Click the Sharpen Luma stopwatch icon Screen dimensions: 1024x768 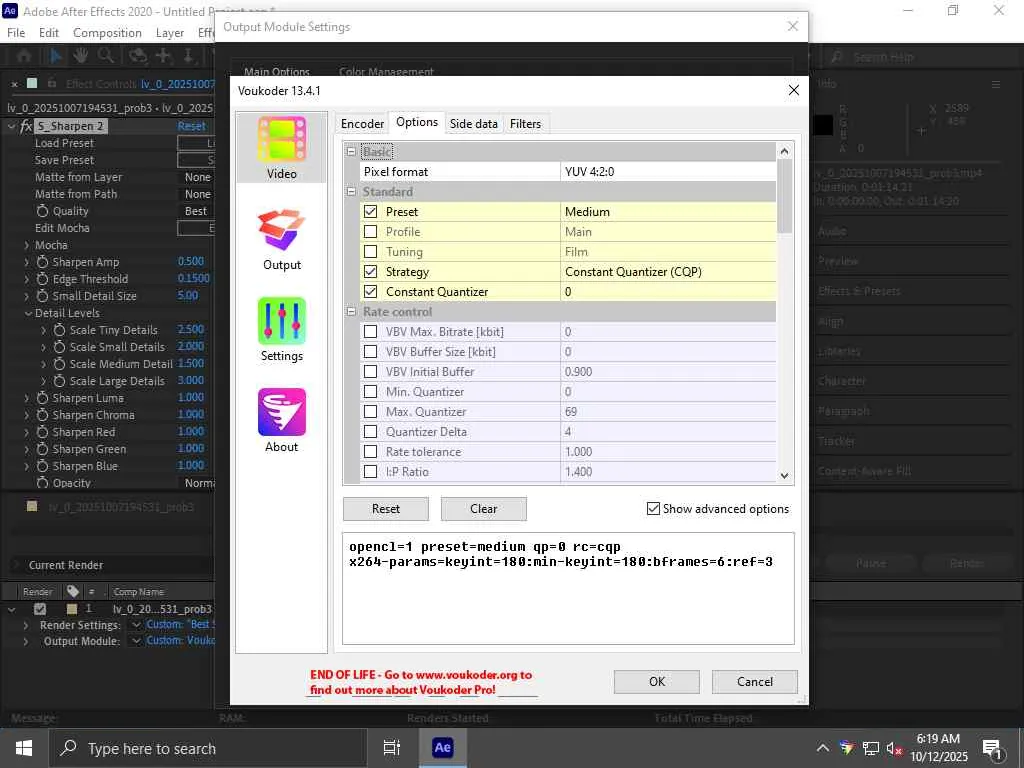coord(42,398)
